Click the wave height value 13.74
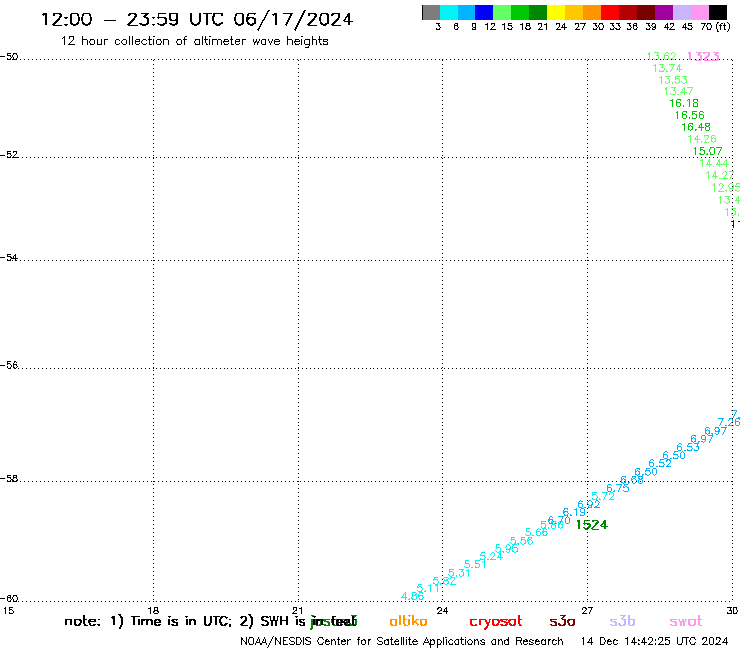 click(x=667, y=68)
